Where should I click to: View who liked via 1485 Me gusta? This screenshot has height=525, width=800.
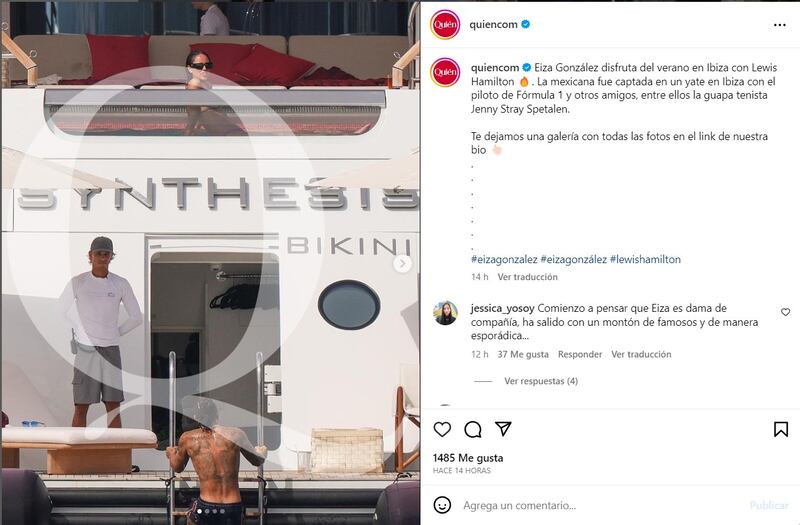(468, 458)
